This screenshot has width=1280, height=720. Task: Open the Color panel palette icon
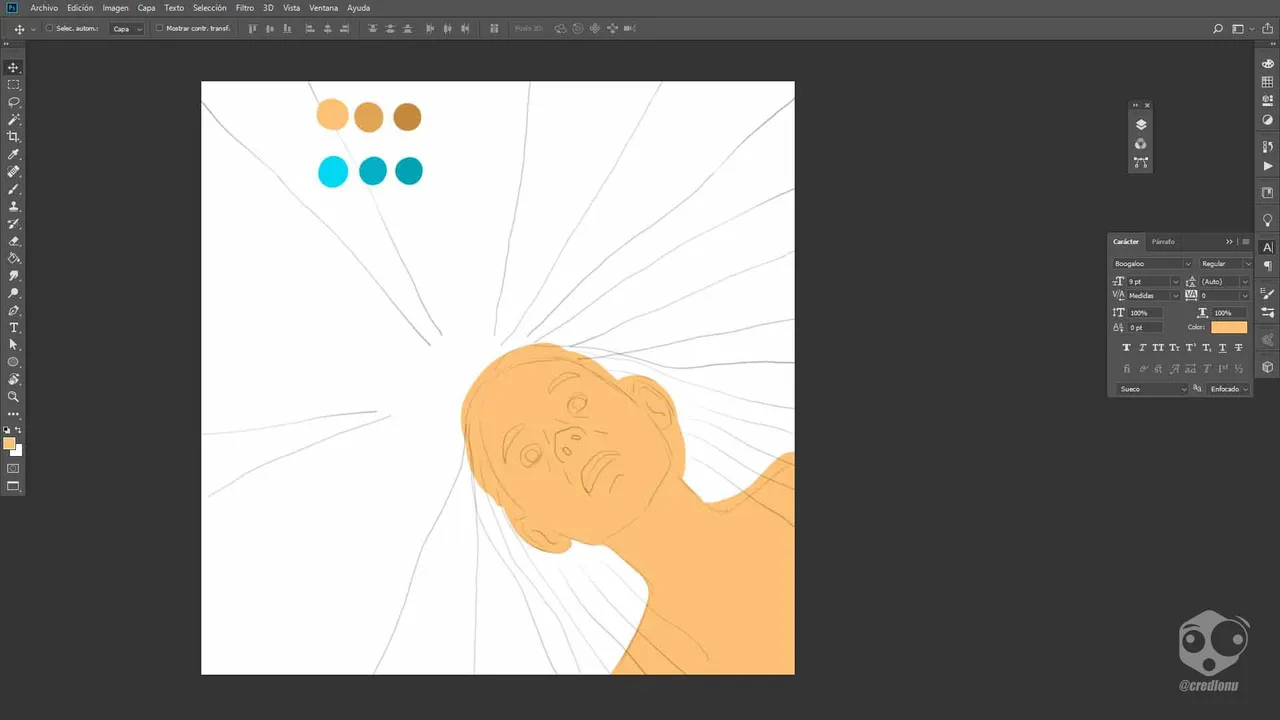point(1268,64)
